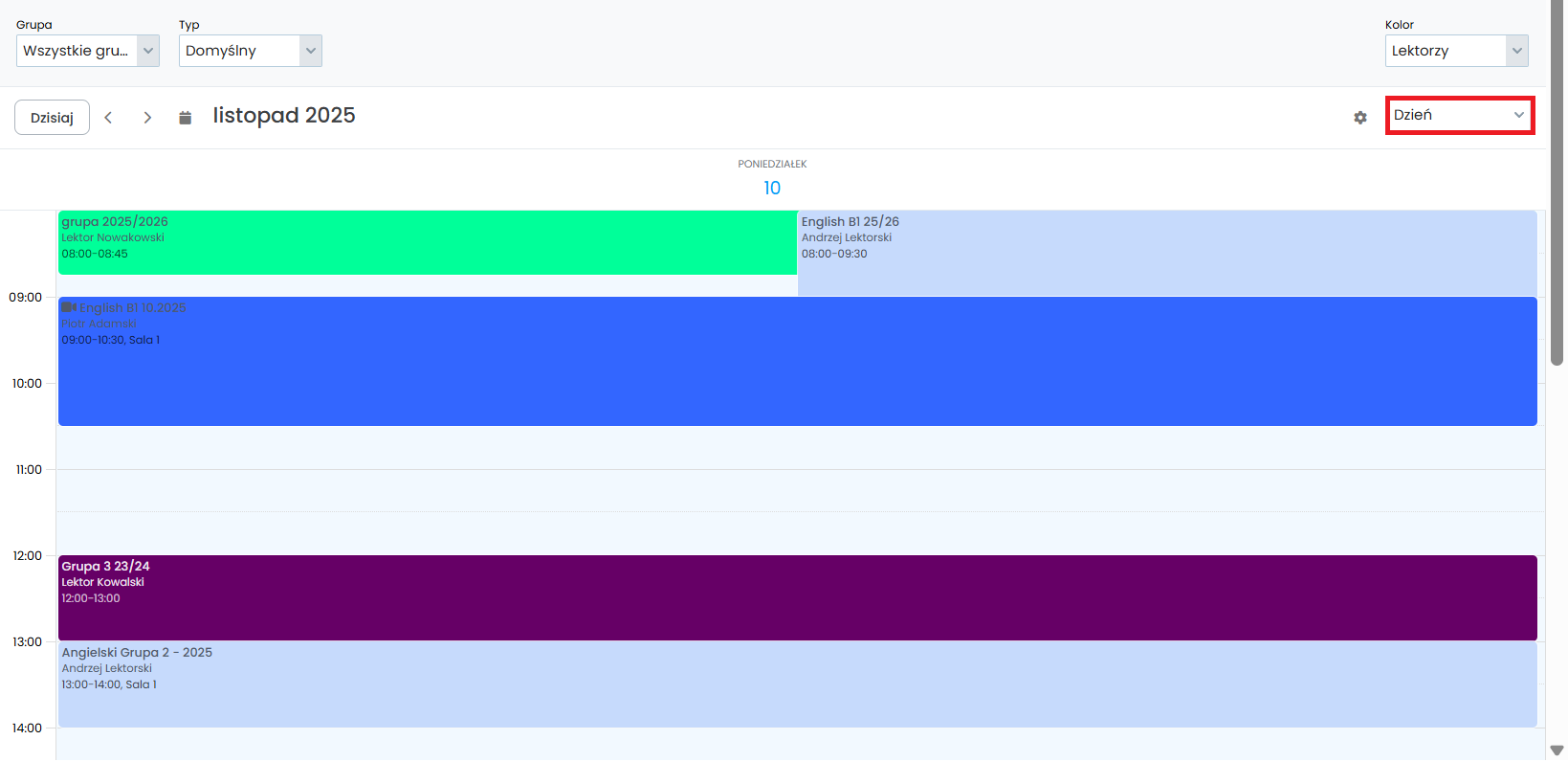This screenshot has width=1568, height=762.
Task: Click the next day arrow
Action: point(147,118)
